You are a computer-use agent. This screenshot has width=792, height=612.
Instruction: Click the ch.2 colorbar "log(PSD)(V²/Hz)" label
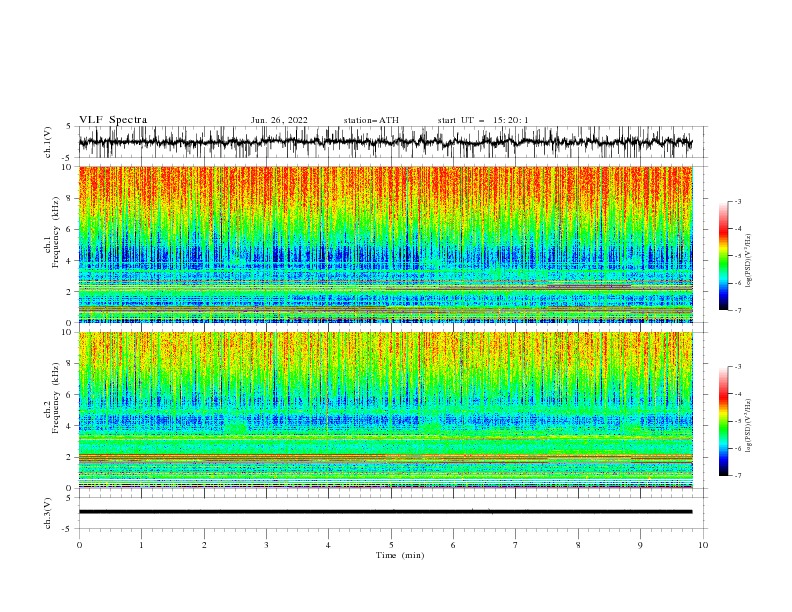pos(749,426)
